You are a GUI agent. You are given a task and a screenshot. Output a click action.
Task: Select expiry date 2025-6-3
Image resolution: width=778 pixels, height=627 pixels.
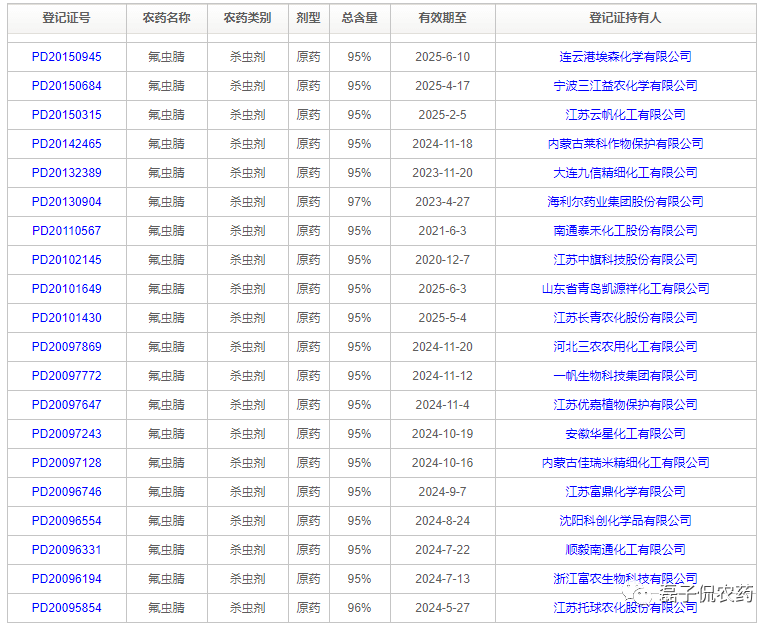click(443, 289)
